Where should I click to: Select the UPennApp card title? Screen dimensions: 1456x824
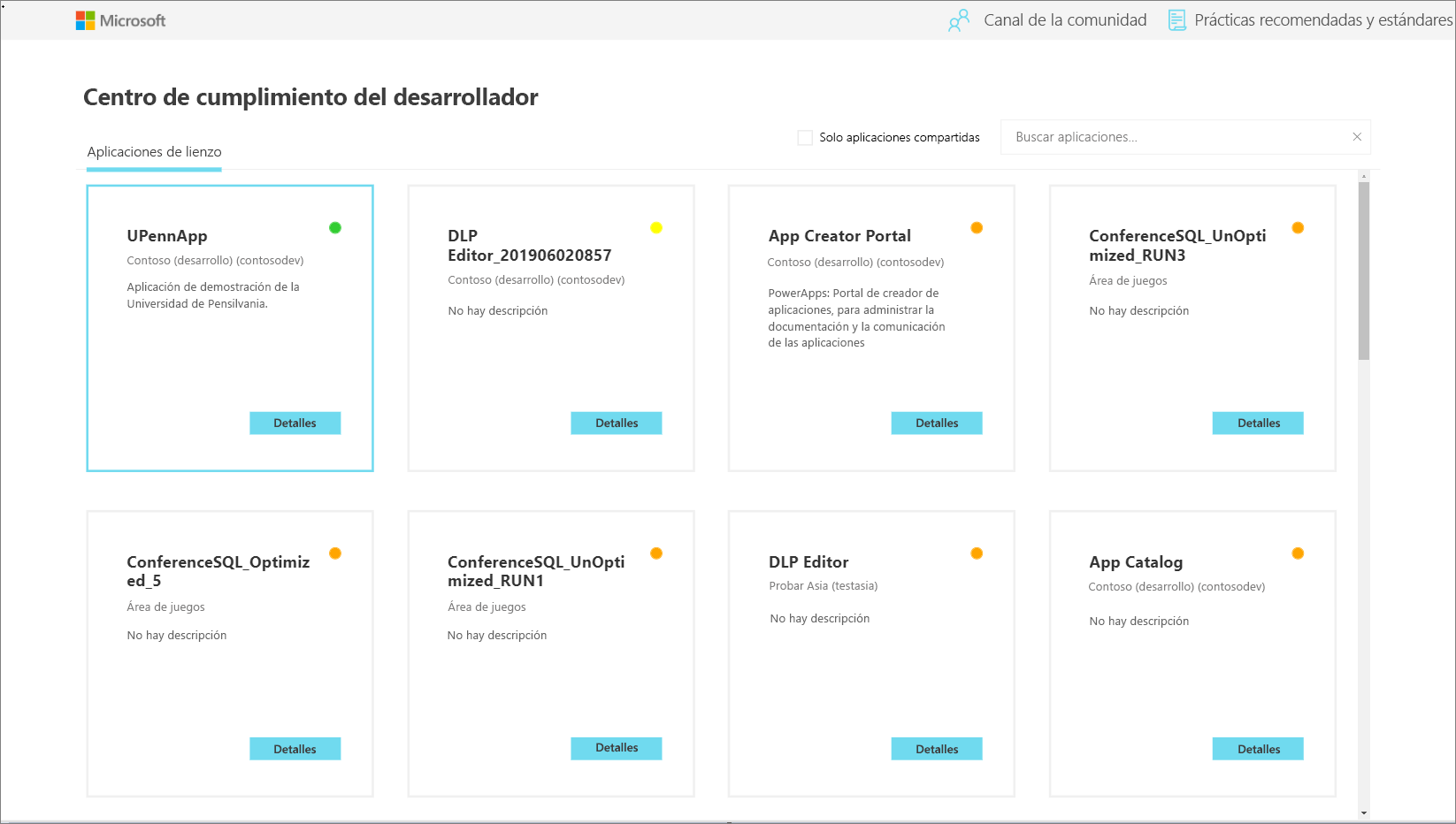tap(167, 236)
